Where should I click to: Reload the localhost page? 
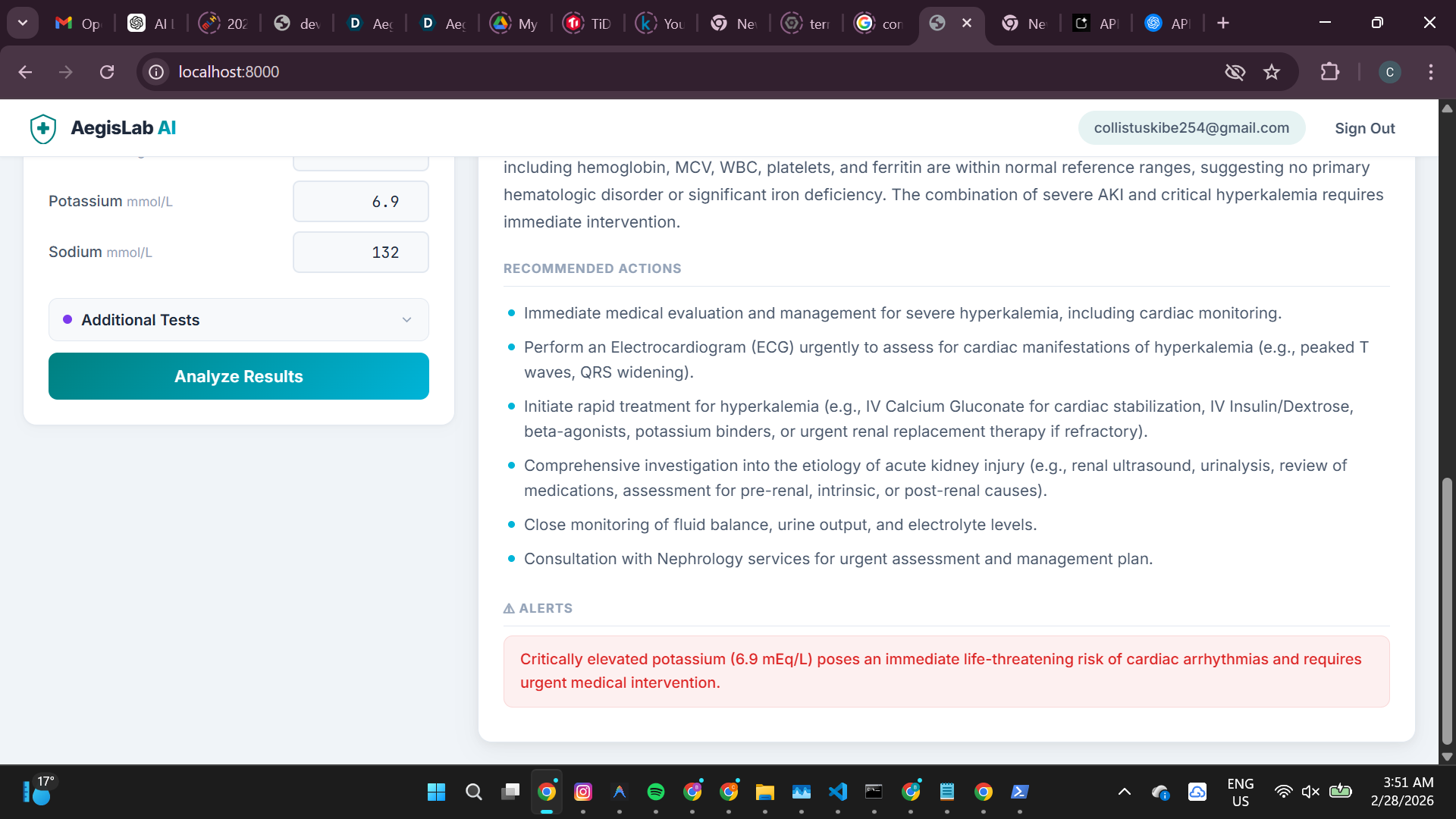[x=107, y=72]
